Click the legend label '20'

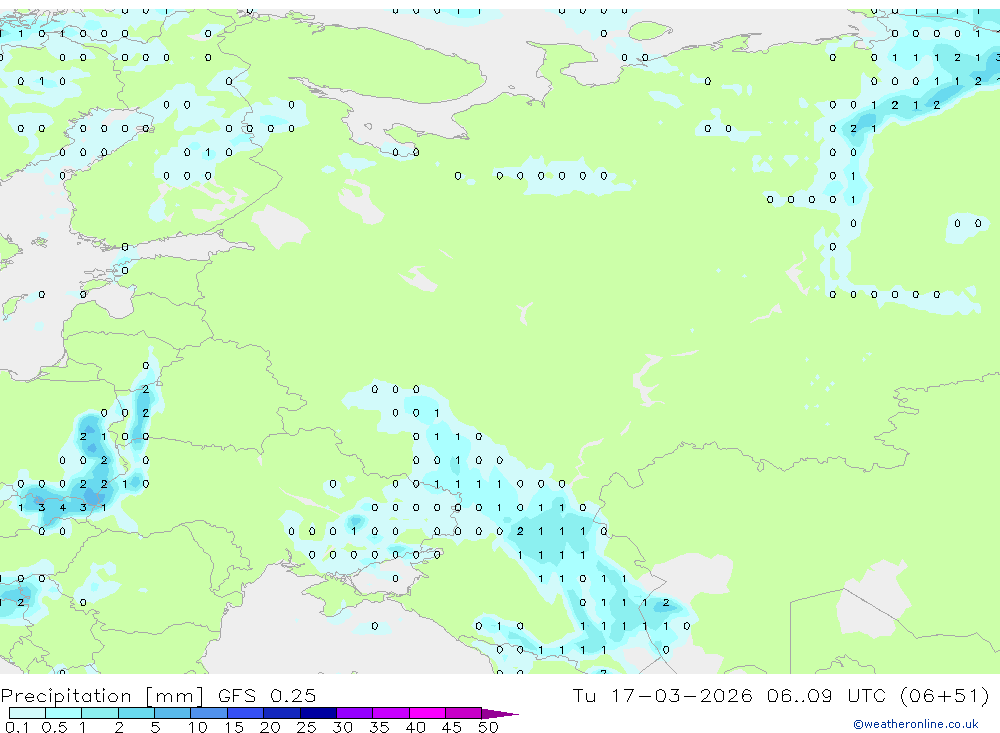coord(270,727)
